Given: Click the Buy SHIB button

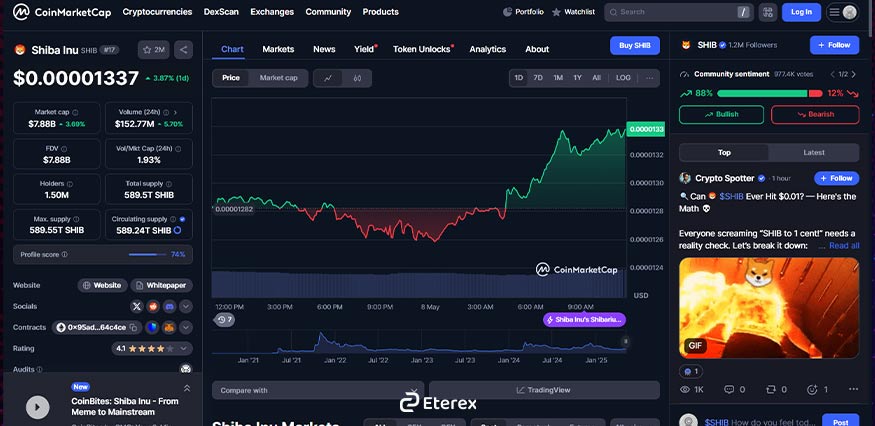Looking at the screenshot, I should pos(635,45).
